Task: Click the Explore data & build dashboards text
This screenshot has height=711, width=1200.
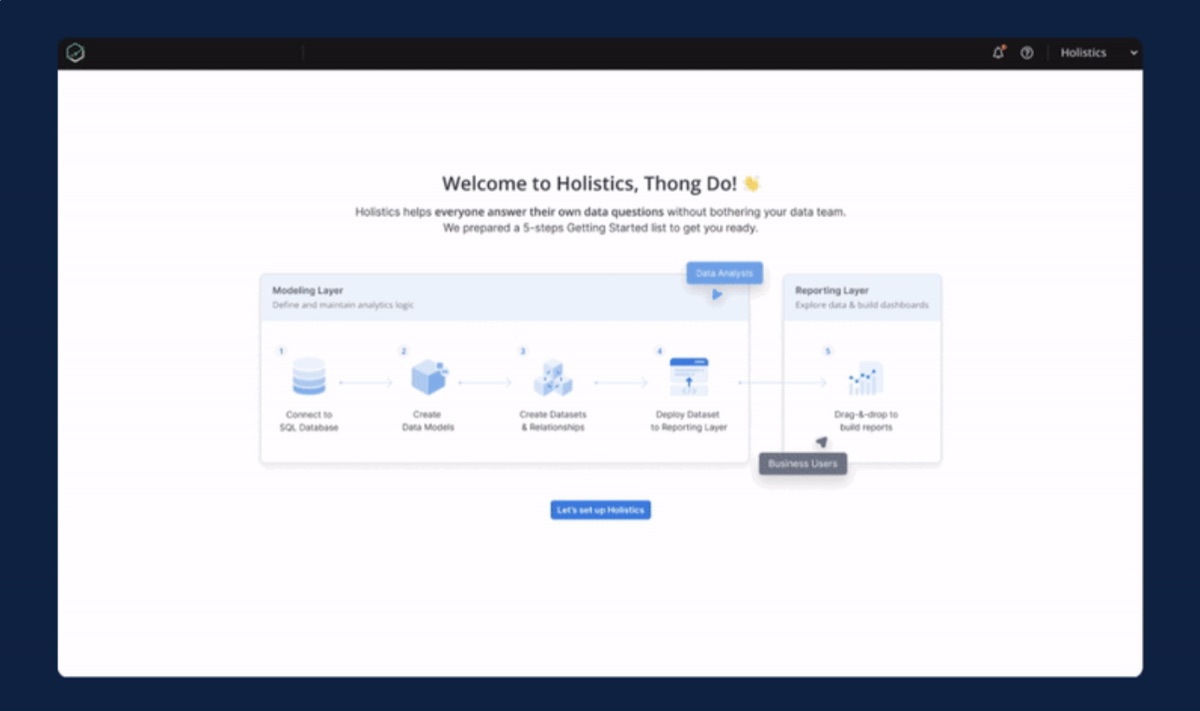Action: [862, 305]
